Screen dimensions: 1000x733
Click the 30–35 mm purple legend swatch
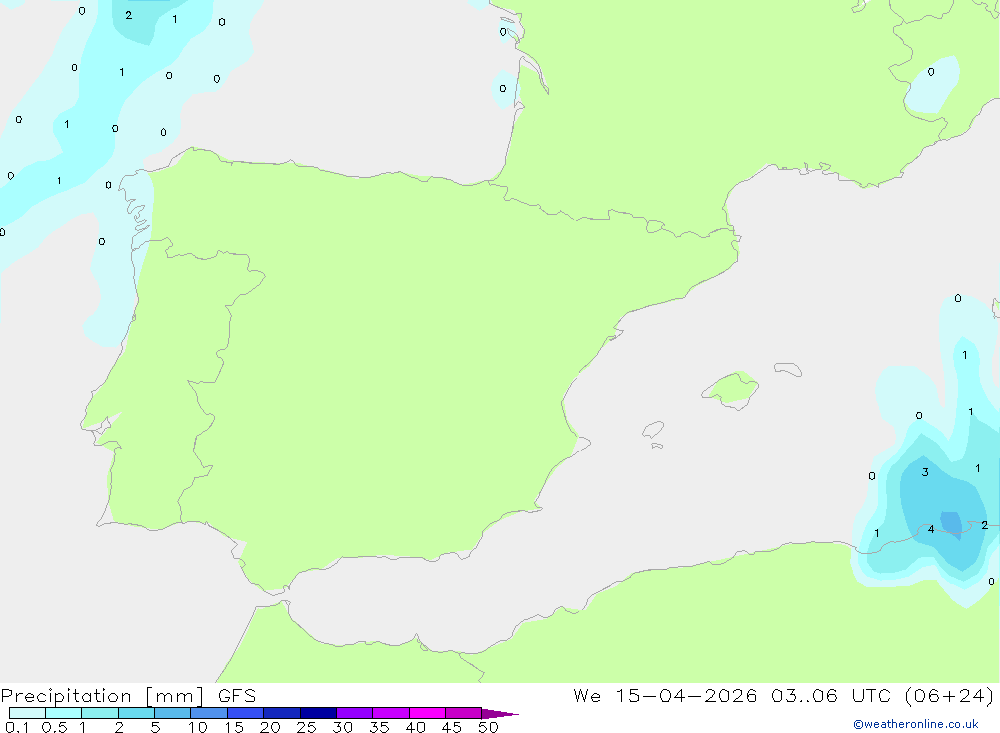point(354,713)
